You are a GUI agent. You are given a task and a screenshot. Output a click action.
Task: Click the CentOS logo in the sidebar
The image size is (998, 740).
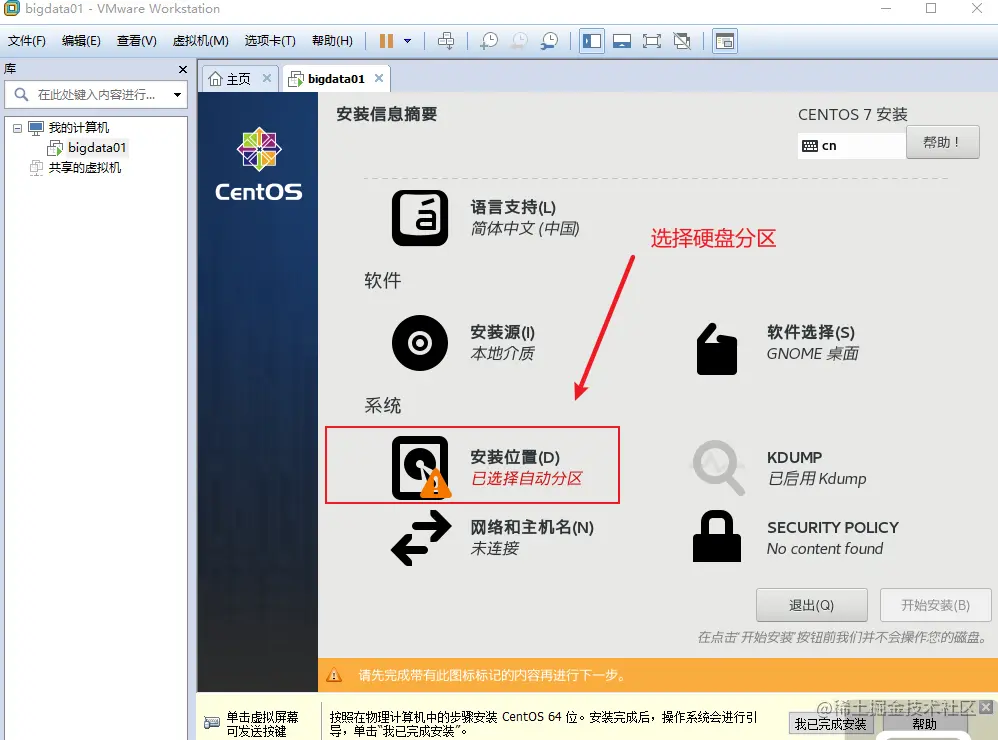[x=258, y=164]
